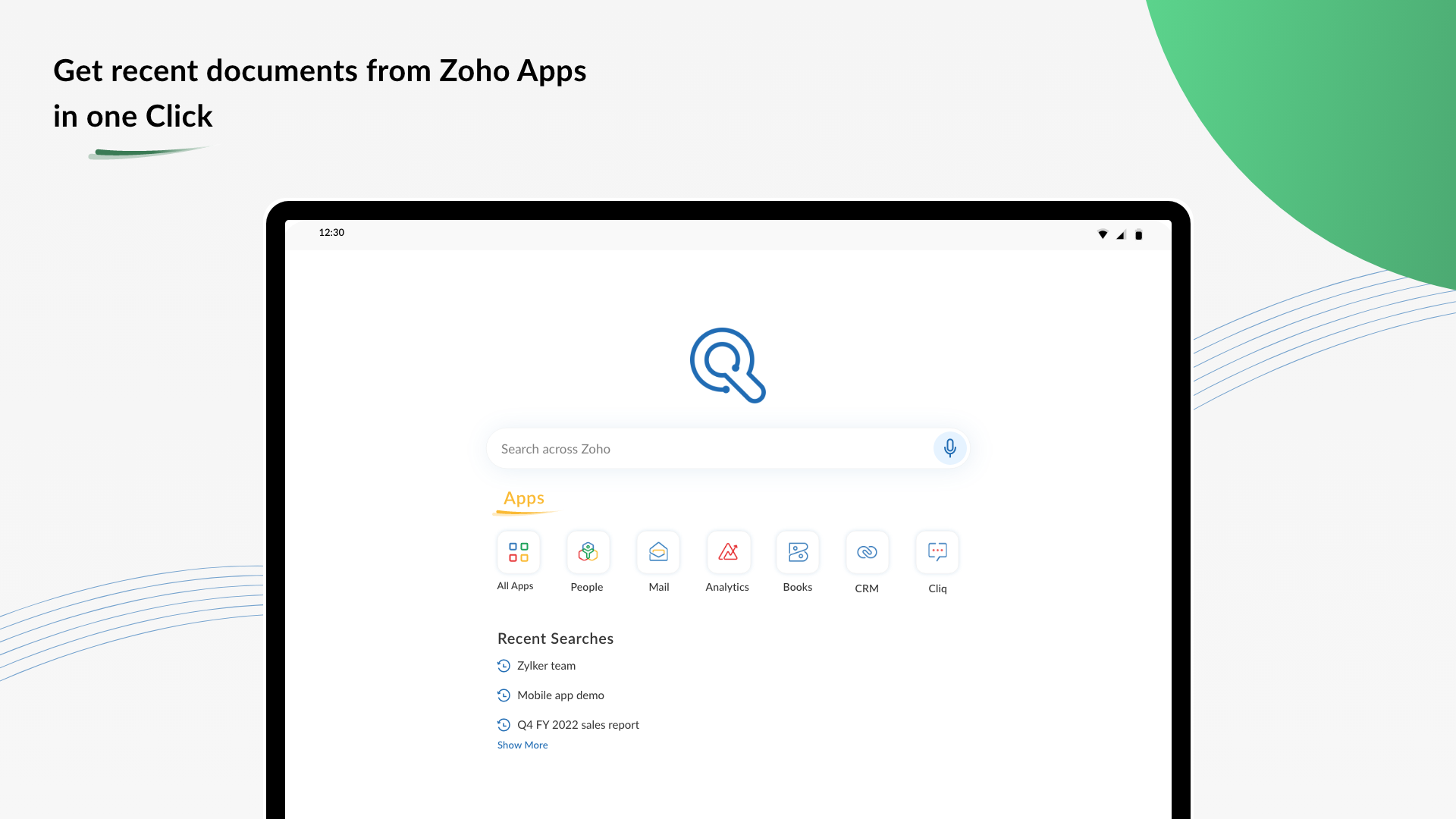Screen dimensions: 1456x819
Task: Focus the Search across Zoho field
Action: [727, 448]
